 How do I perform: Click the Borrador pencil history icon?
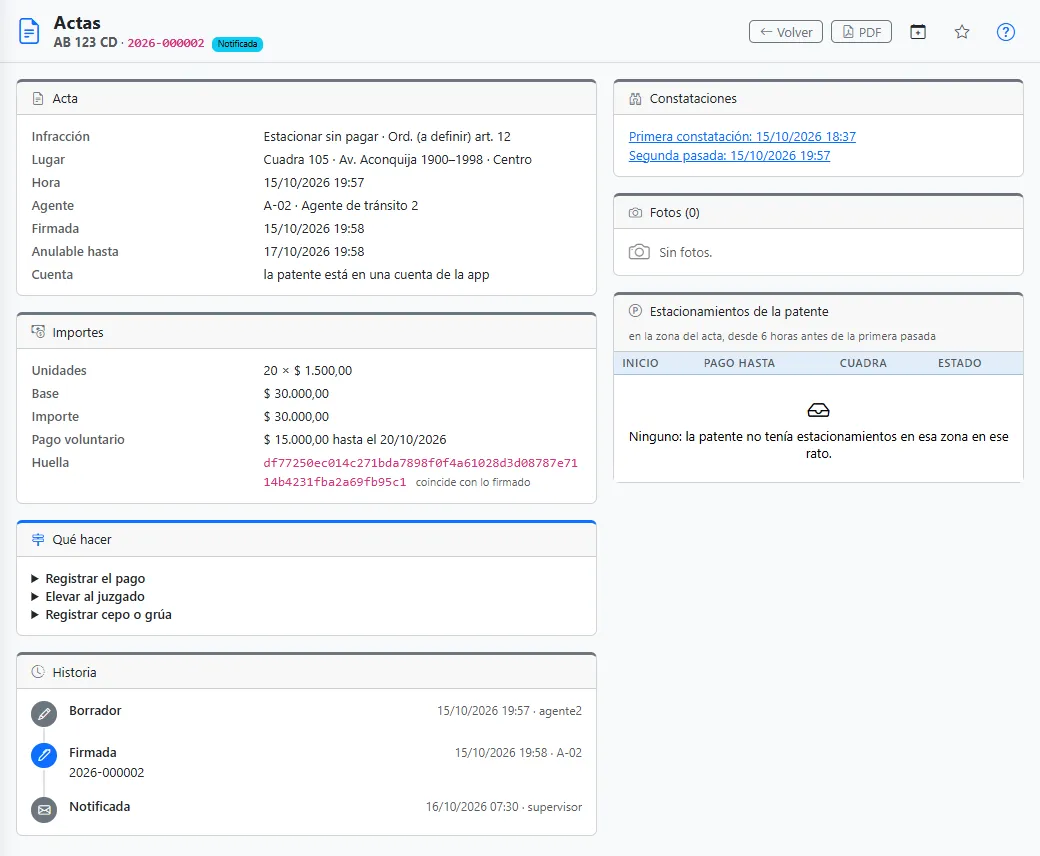pyautogui.click(x=44, y=714)
